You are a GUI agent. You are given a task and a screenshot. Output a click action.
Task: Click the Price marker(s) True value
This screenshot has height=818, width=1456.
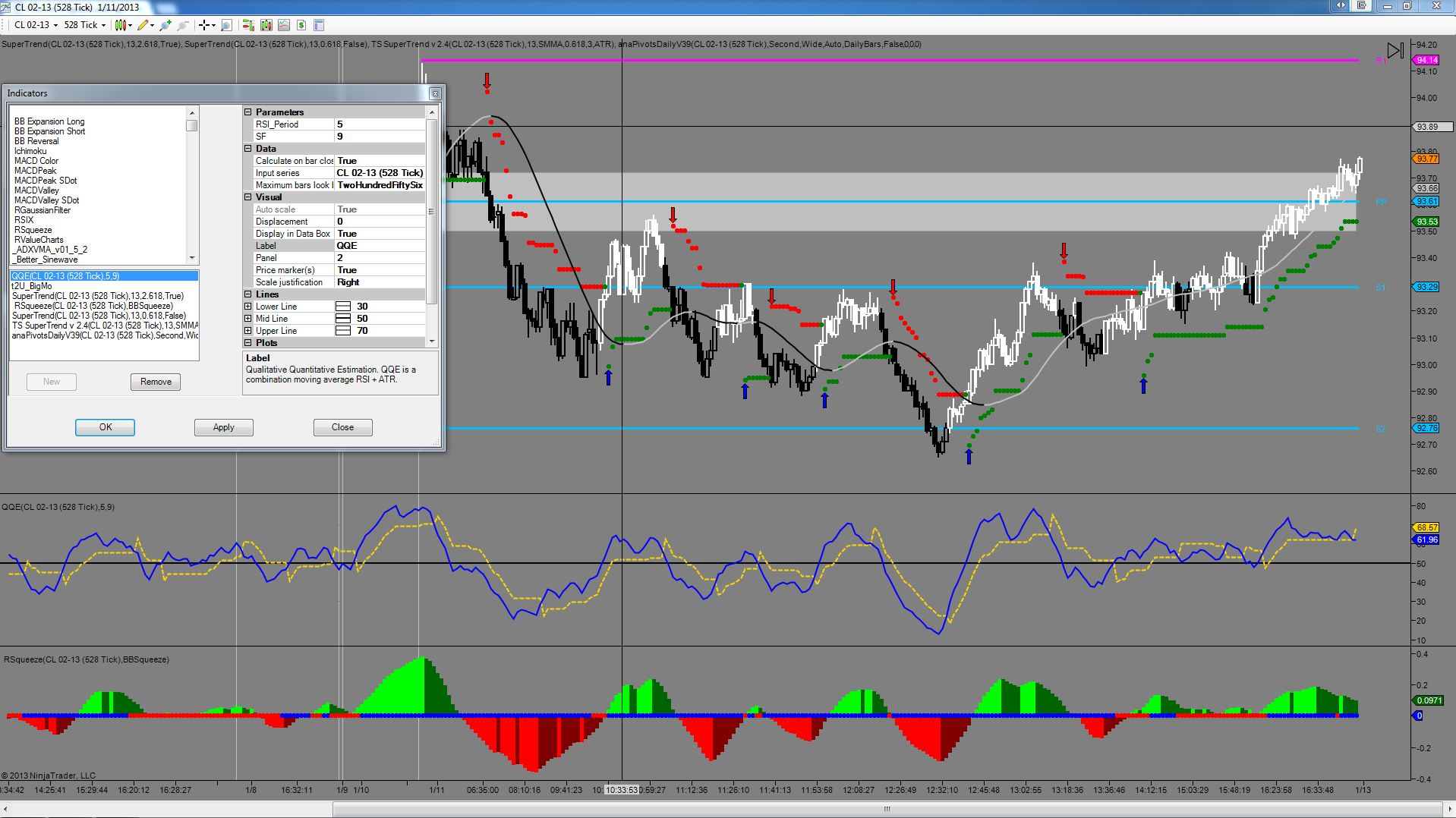[x=380, y=270]
